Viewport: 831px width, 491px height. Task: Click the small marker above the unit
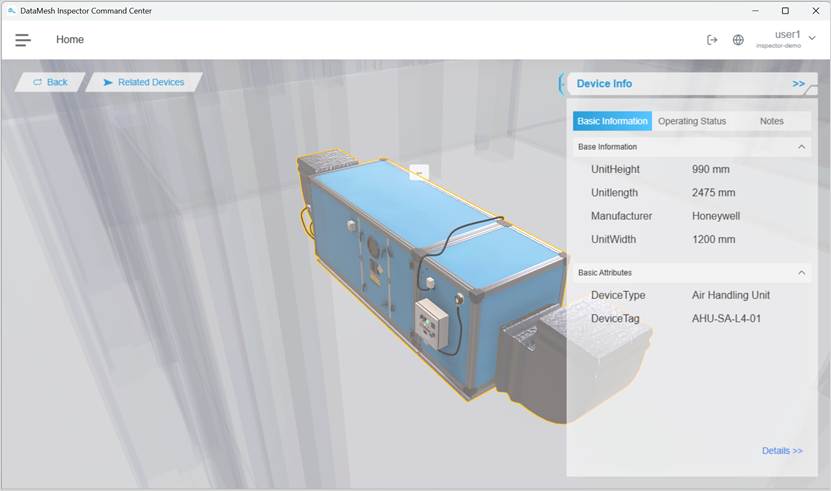419,173
